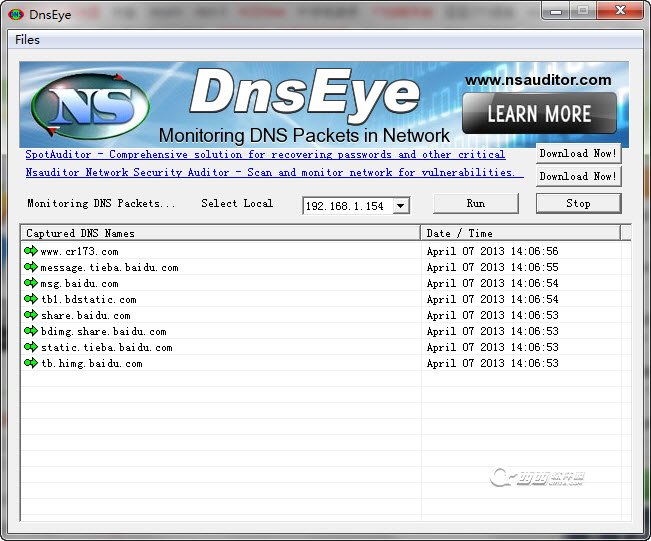651x541 pixels.
Task: Click the NS logo in the banner
Action: [x=91, y=106]
